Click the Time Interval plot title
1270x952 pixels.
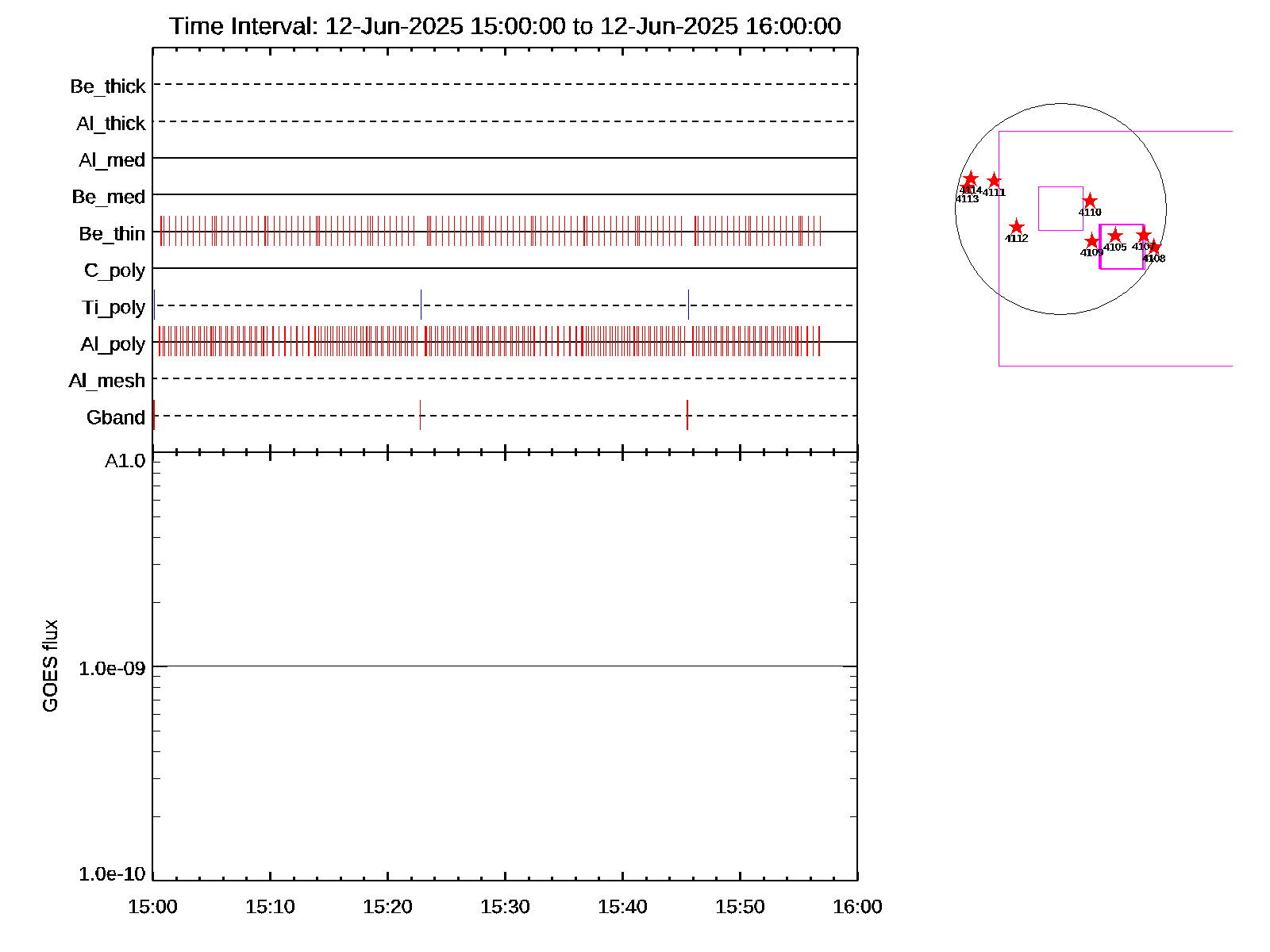click(x=505, y=26)
